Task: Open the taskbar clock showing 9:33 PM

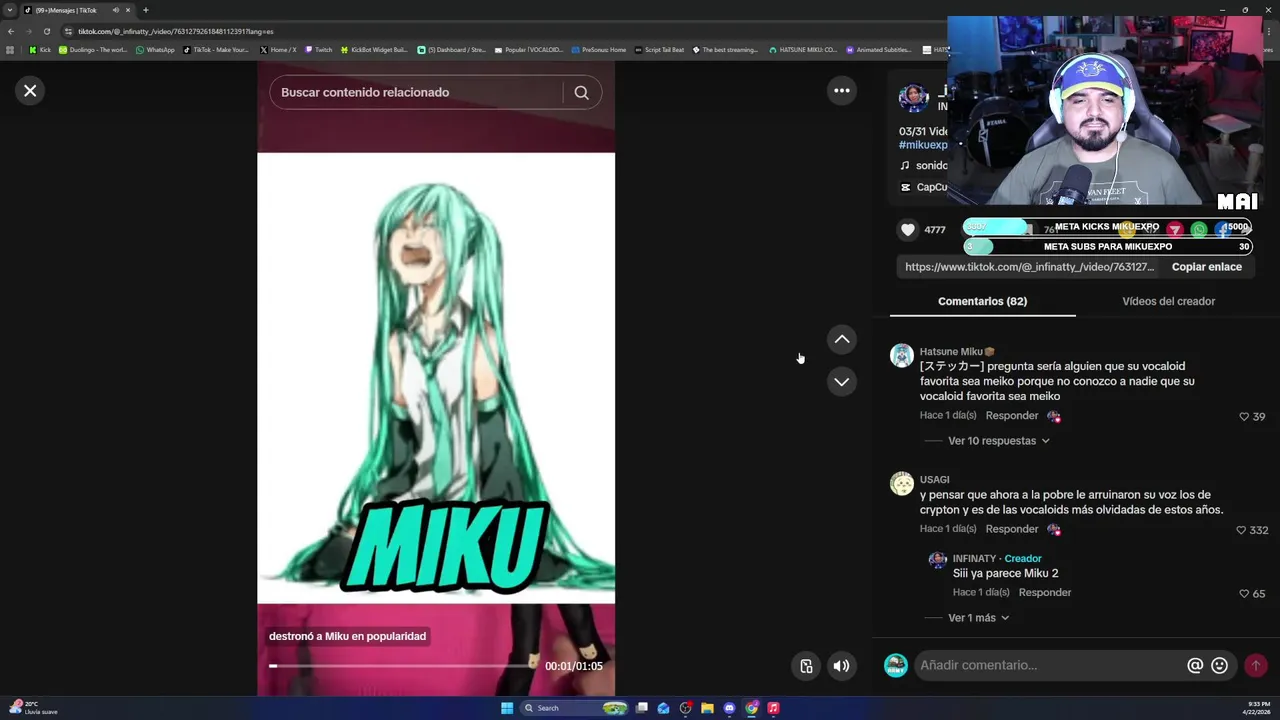Action: [1257, 708]
